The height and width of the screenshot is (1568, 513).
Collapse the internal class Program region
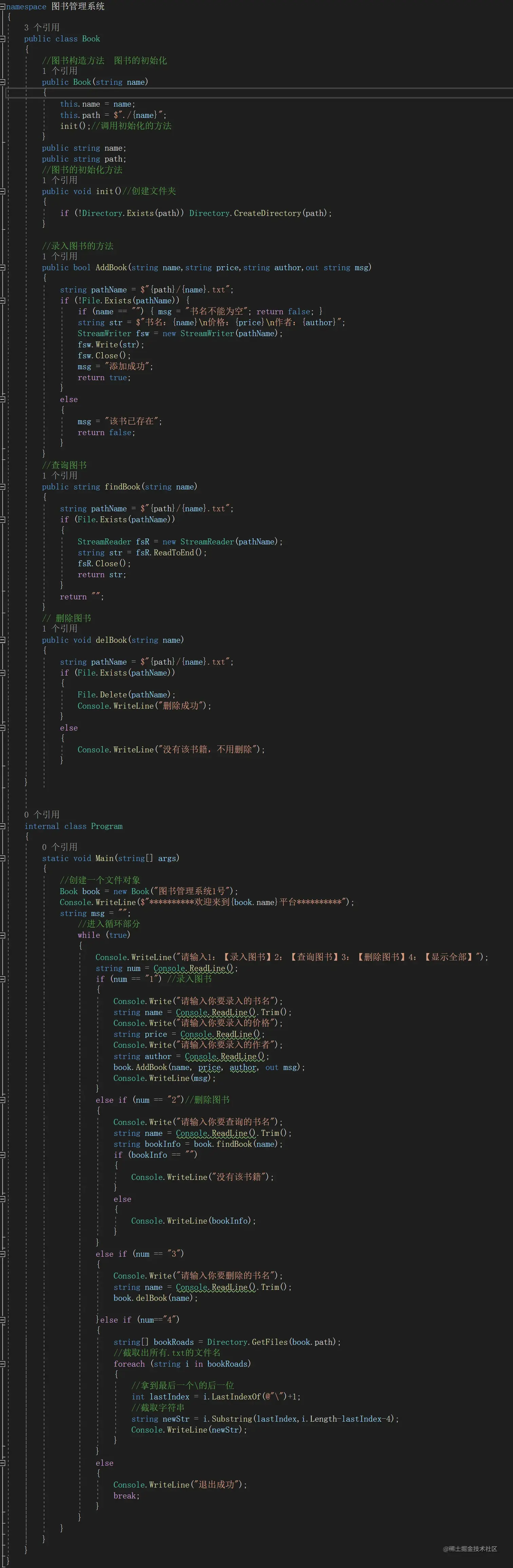[2, 826]
